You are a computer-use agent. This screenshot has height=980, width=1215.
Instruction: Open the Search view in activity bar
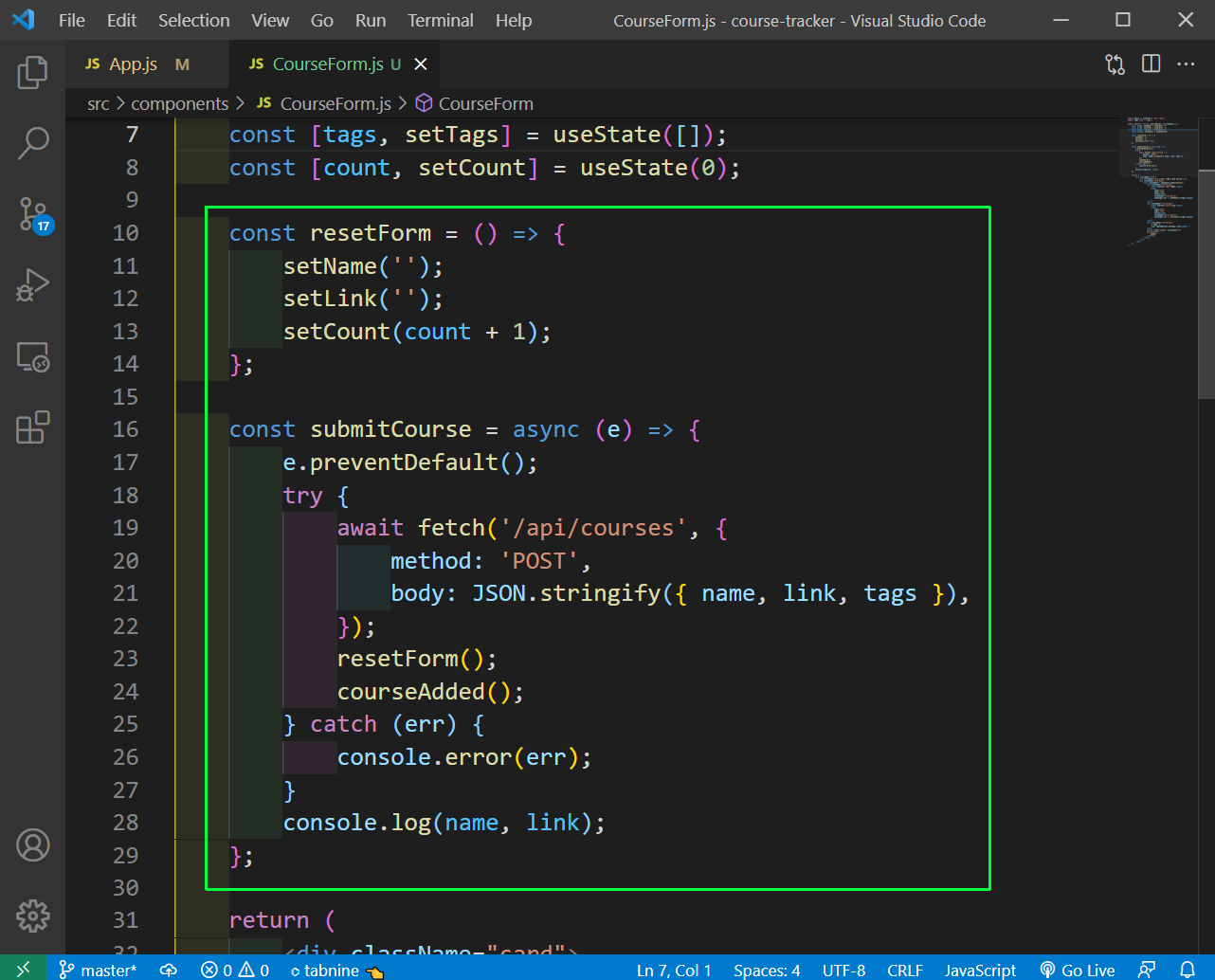point(32,143)
